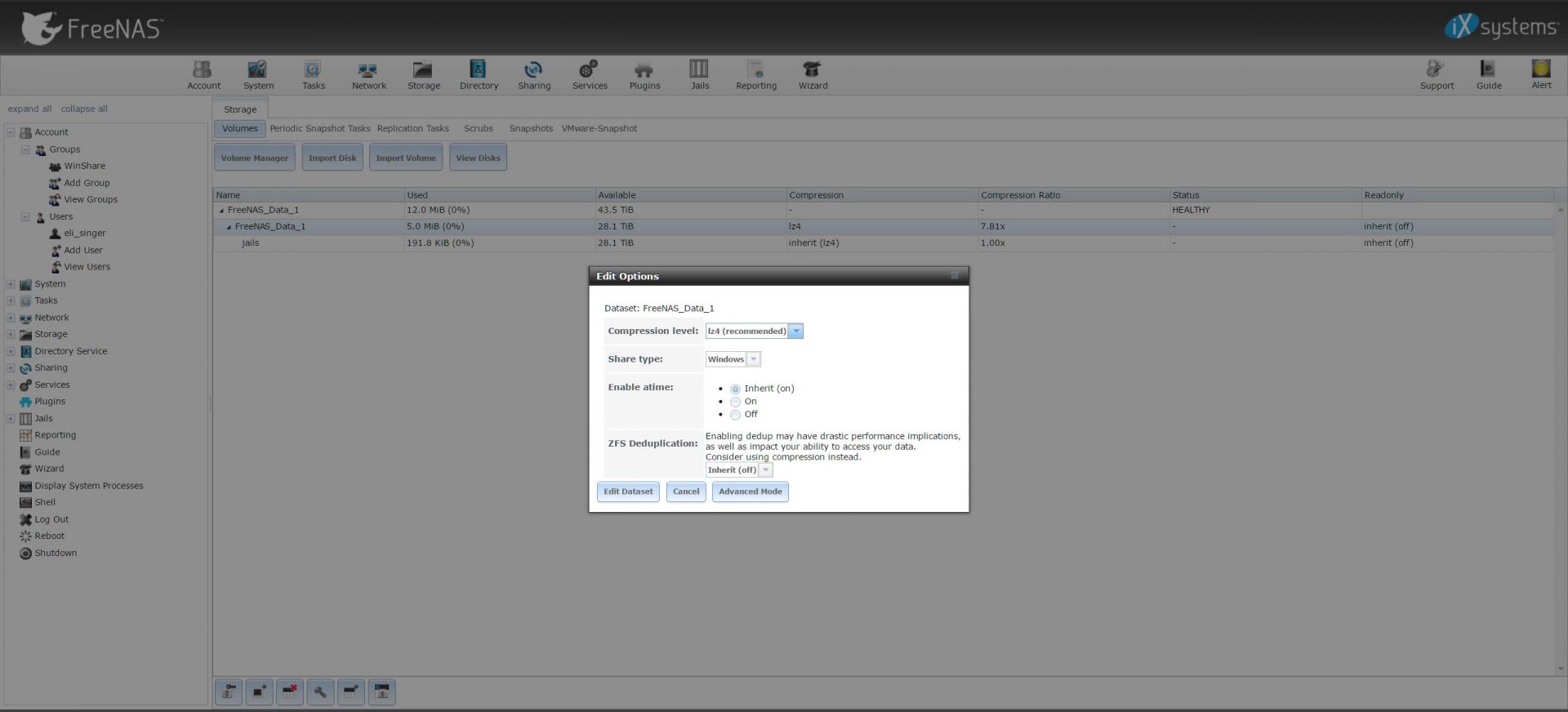1568x712 pixels.
Task: Click the Import Volume button
Action: tap(406, 158)
